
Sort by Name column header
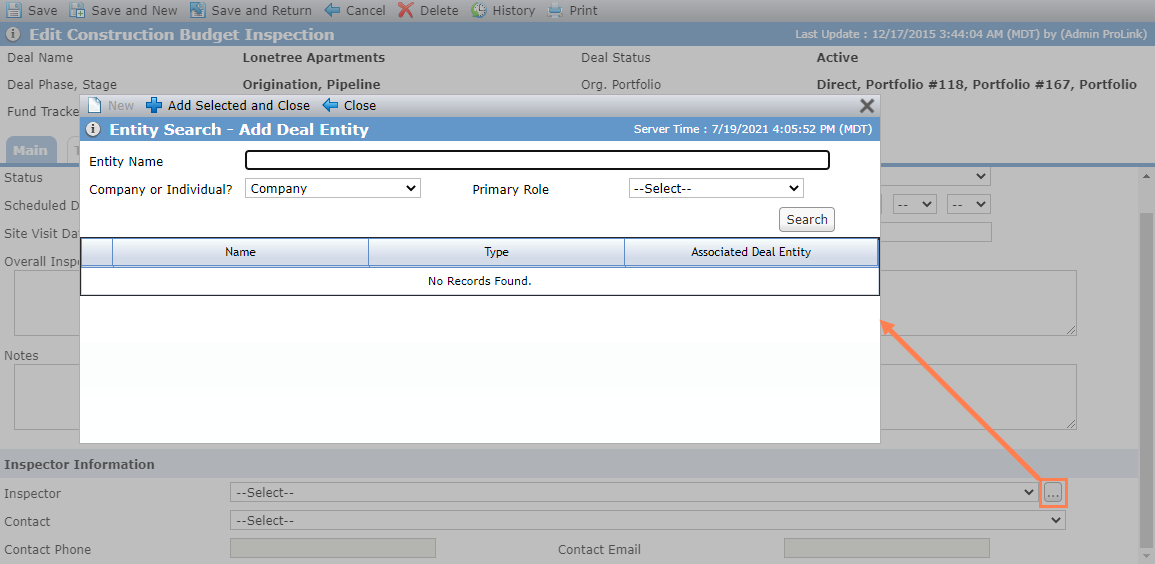pos(240,252)
